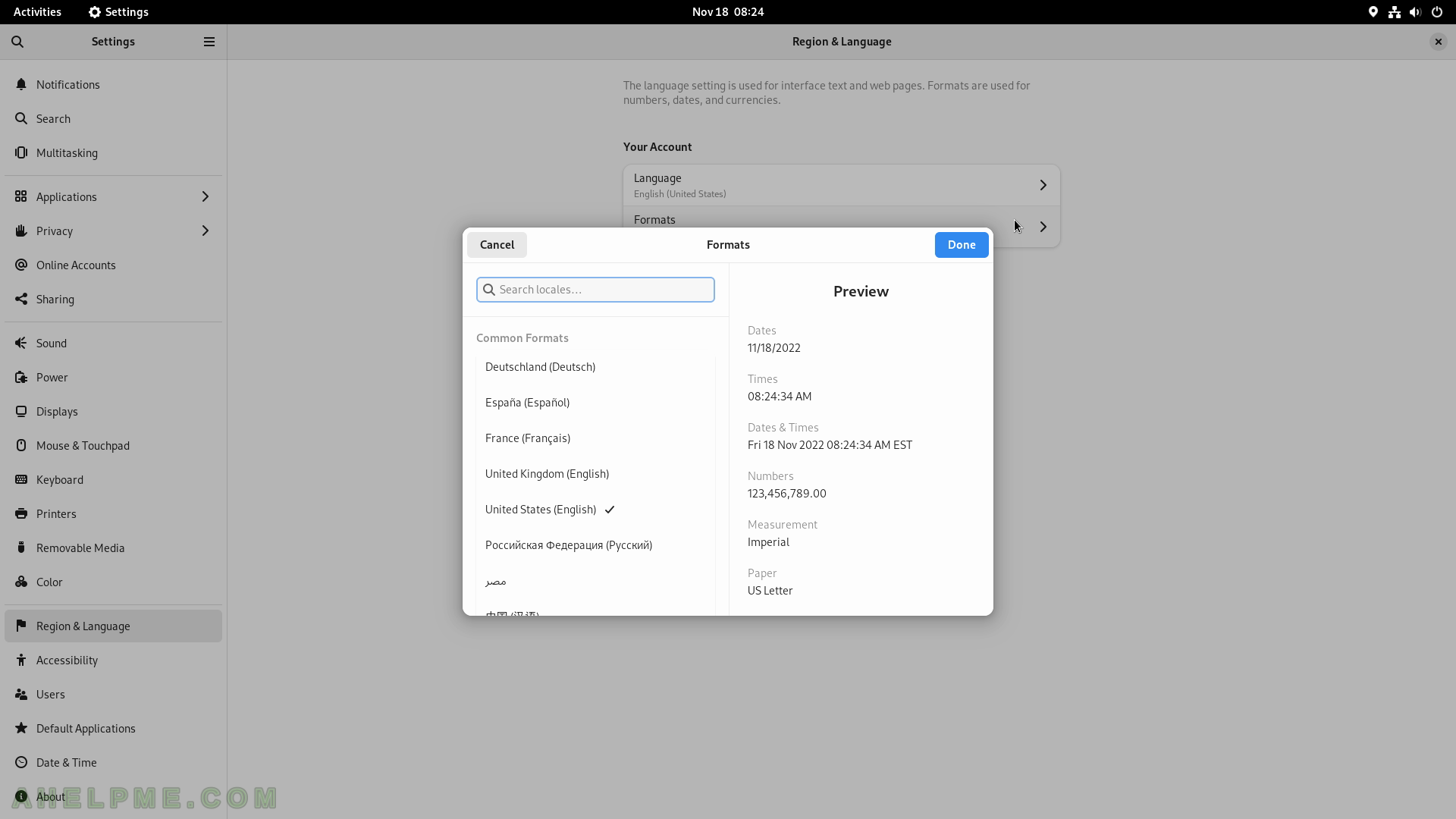Click the Printers icon

coord(21,513)
